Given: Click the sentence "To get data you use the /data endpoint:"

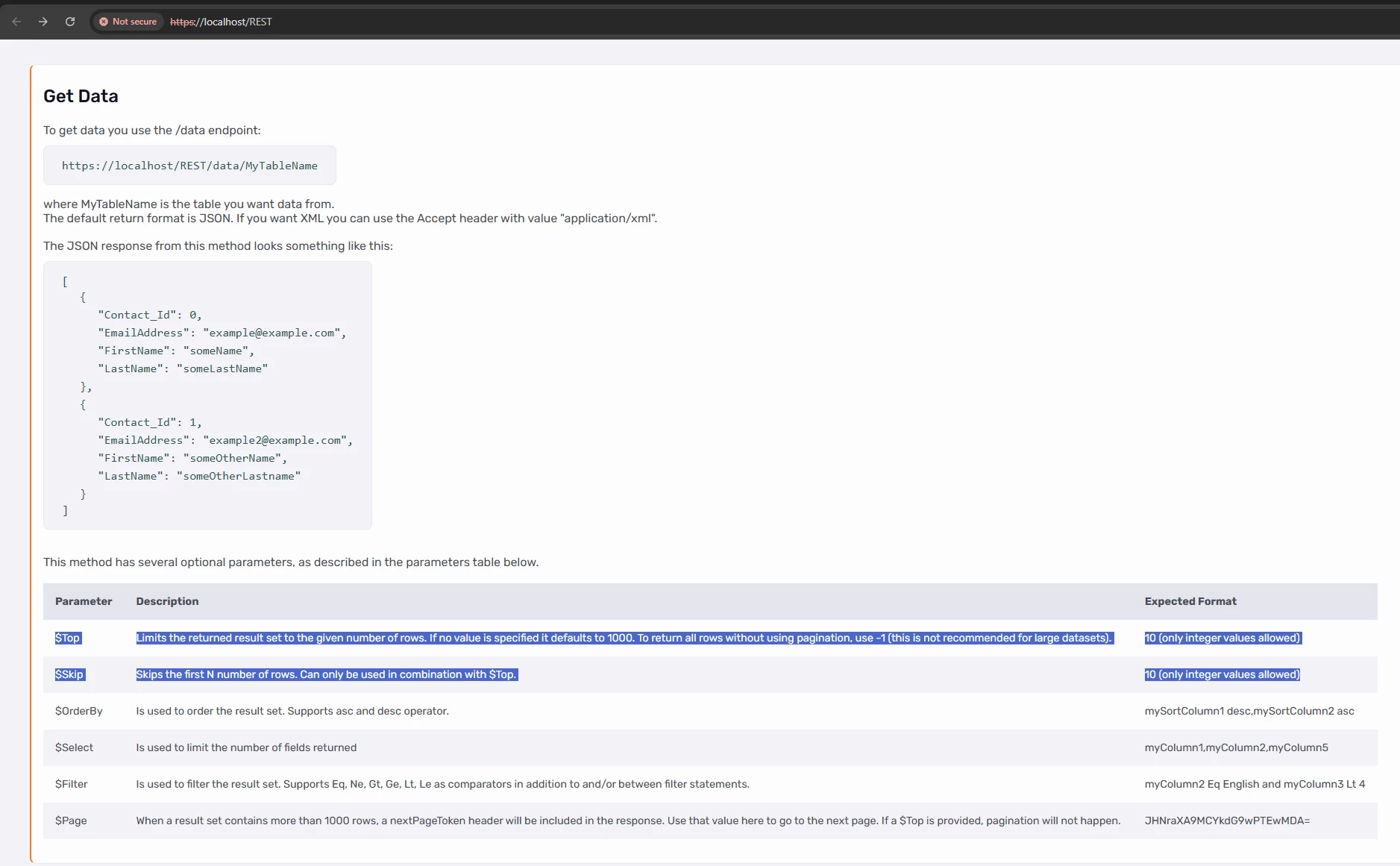Looking at the screenshot, I should [x=152, y=131].
